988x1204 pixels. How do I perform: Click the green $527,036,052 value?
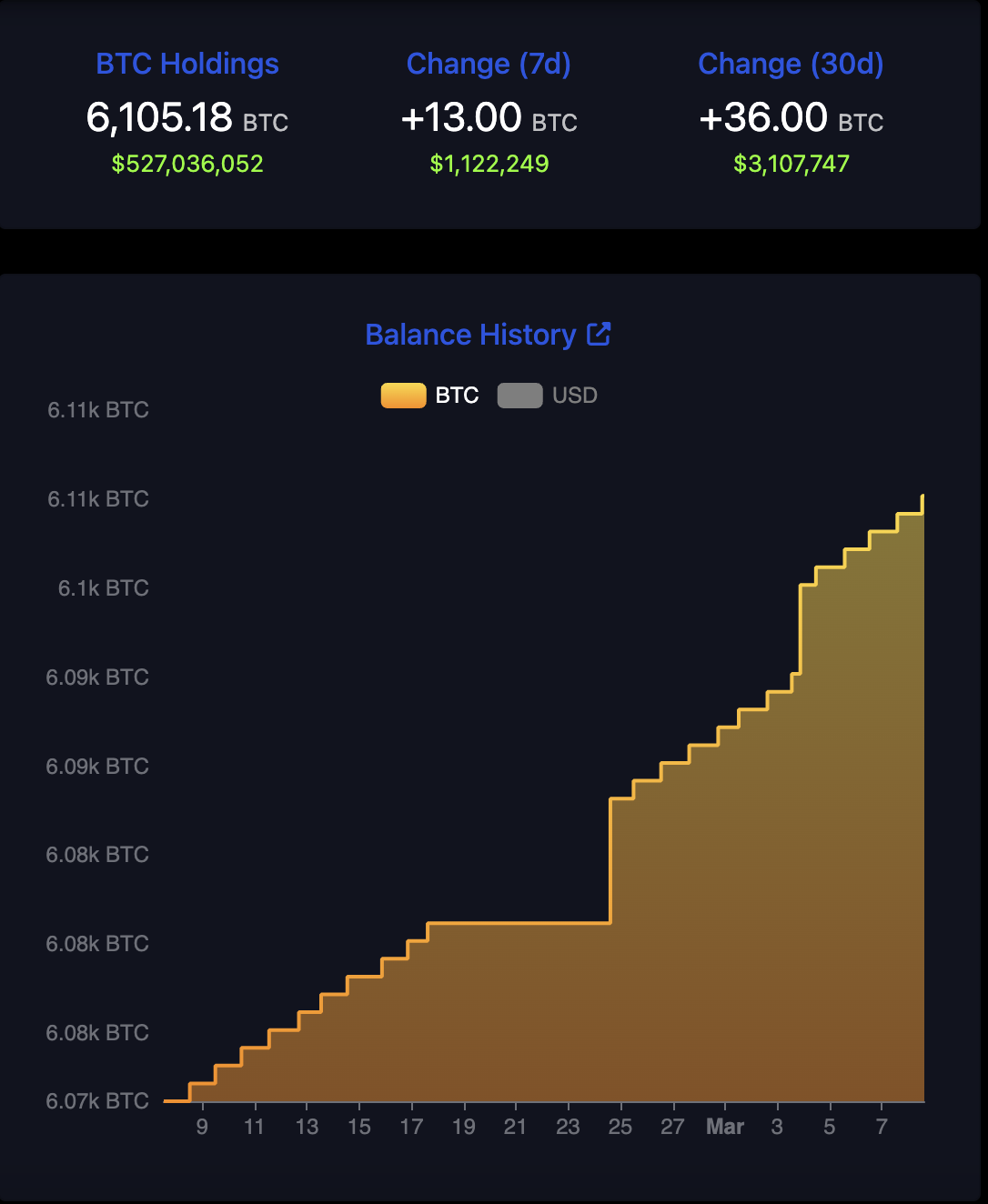(x=187, y=164)
